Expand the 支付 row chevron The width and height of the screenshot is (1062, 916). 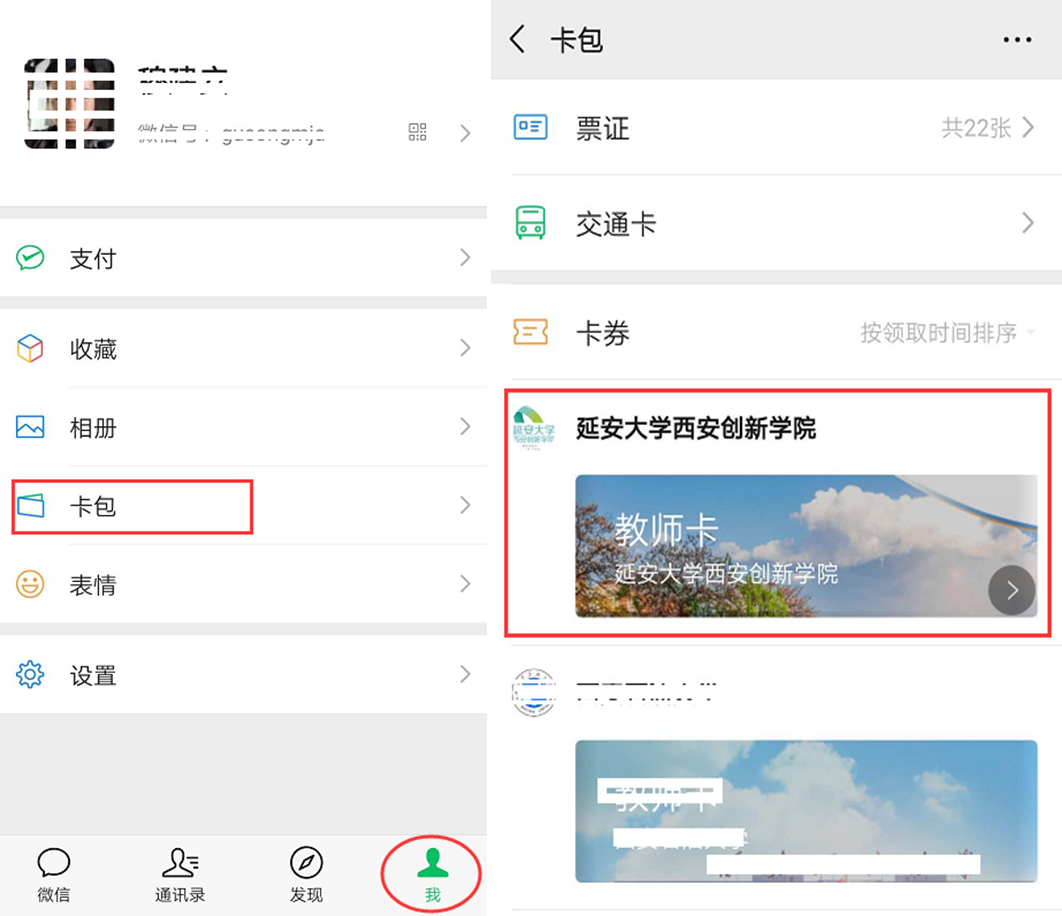point(465,257)
